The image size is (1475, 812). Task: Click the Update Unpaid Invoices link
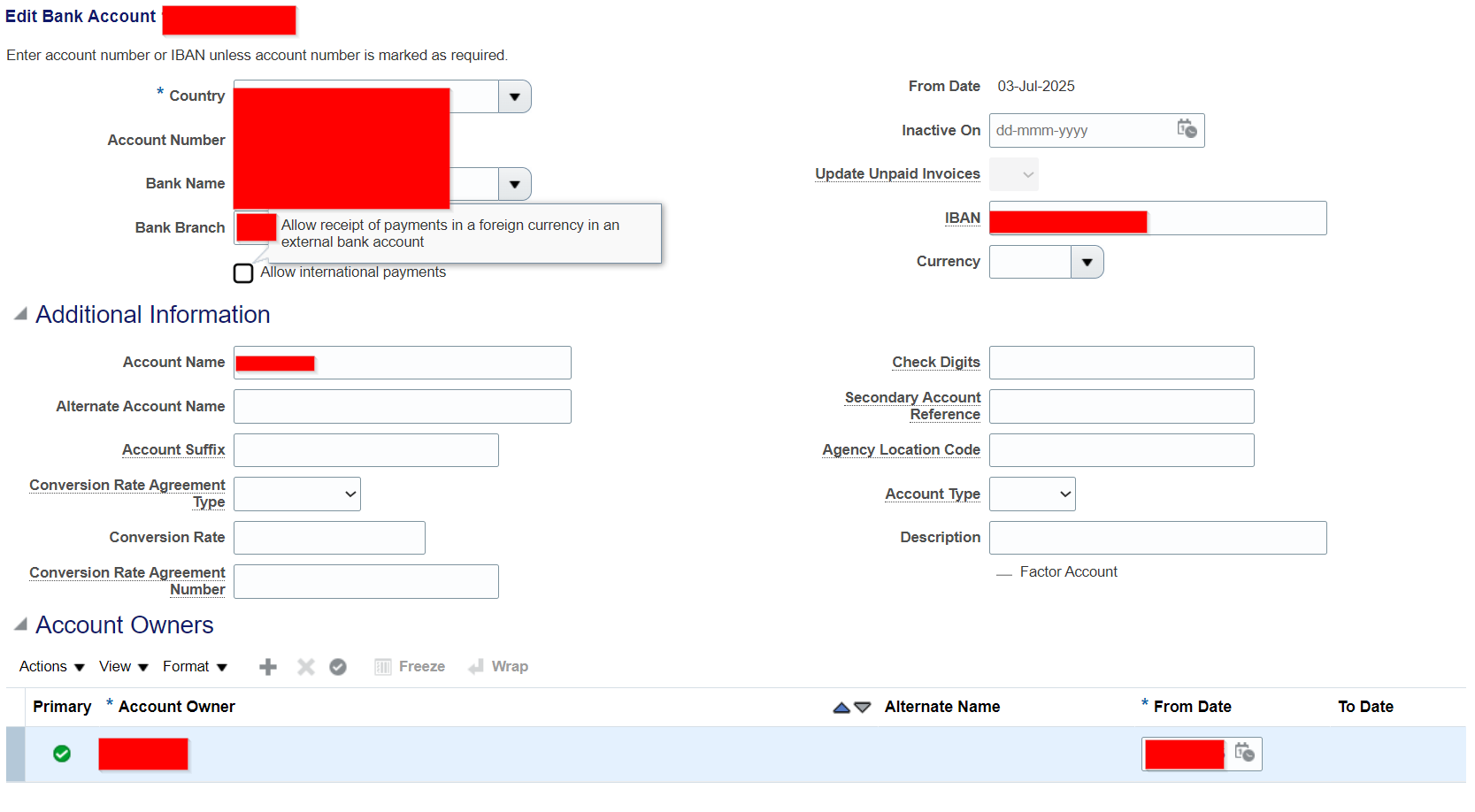[x=896, y=173]
